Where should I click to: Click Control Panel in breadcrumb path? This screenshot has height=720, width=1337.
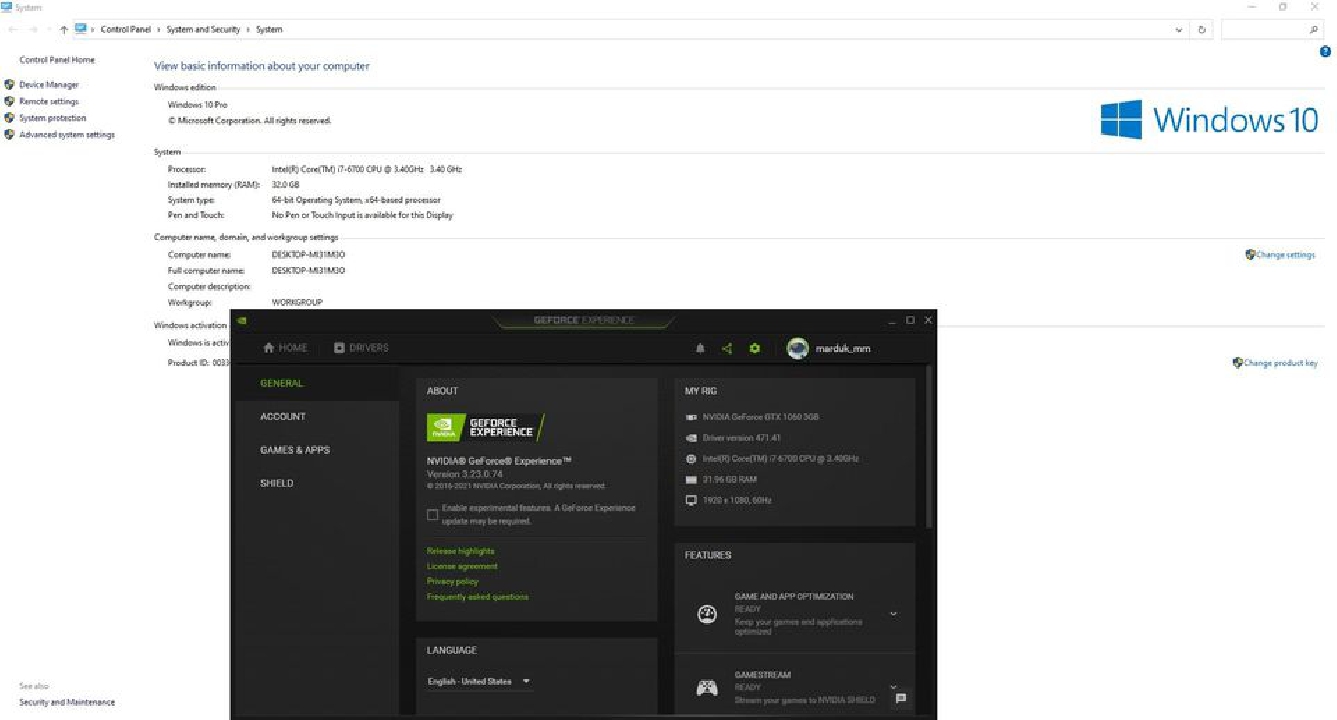pyautogui.click(x=126, y=30)
